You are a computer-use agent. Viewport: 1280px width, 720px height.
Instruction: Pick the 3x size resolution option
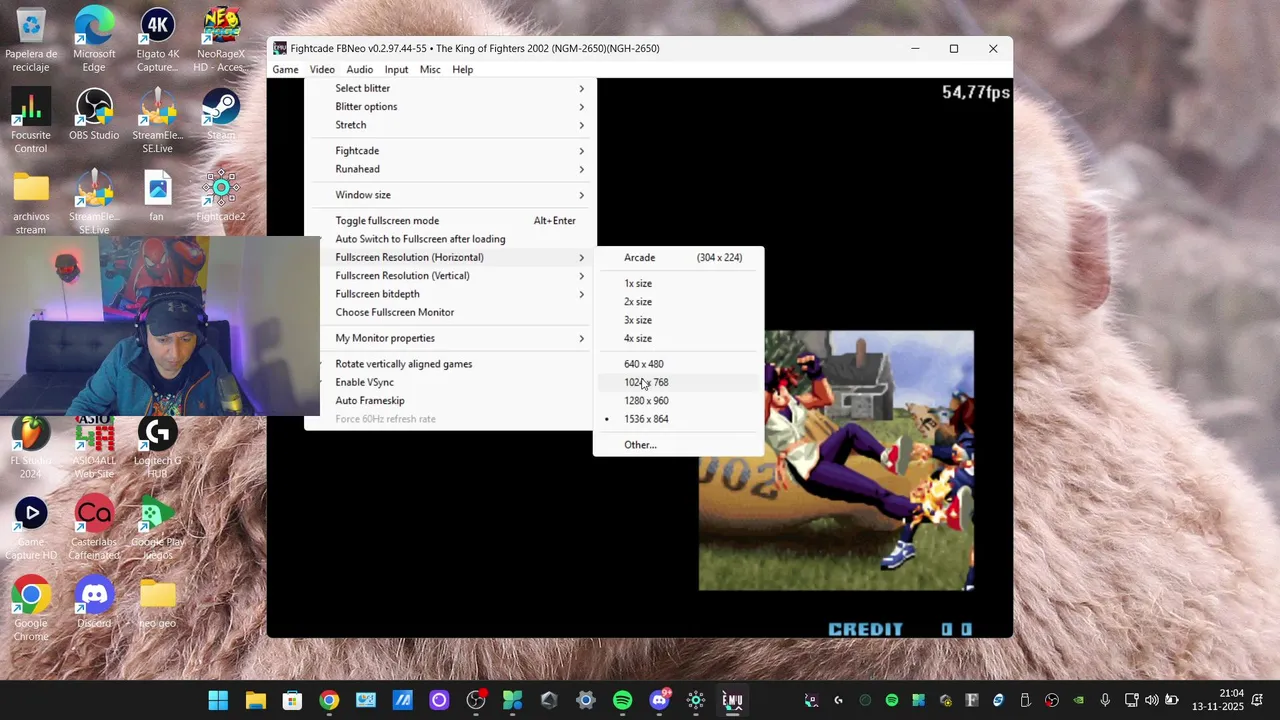coord(679,320)
